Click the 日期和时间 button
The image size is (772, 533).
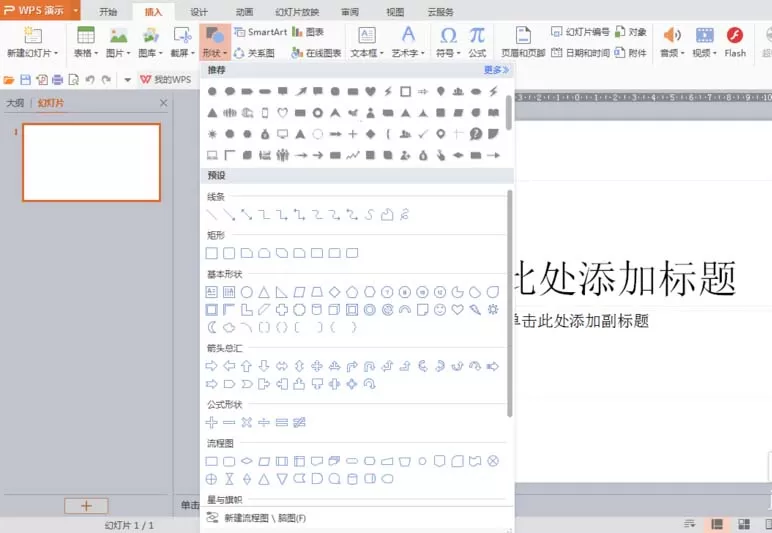click(x=580, y=53)
